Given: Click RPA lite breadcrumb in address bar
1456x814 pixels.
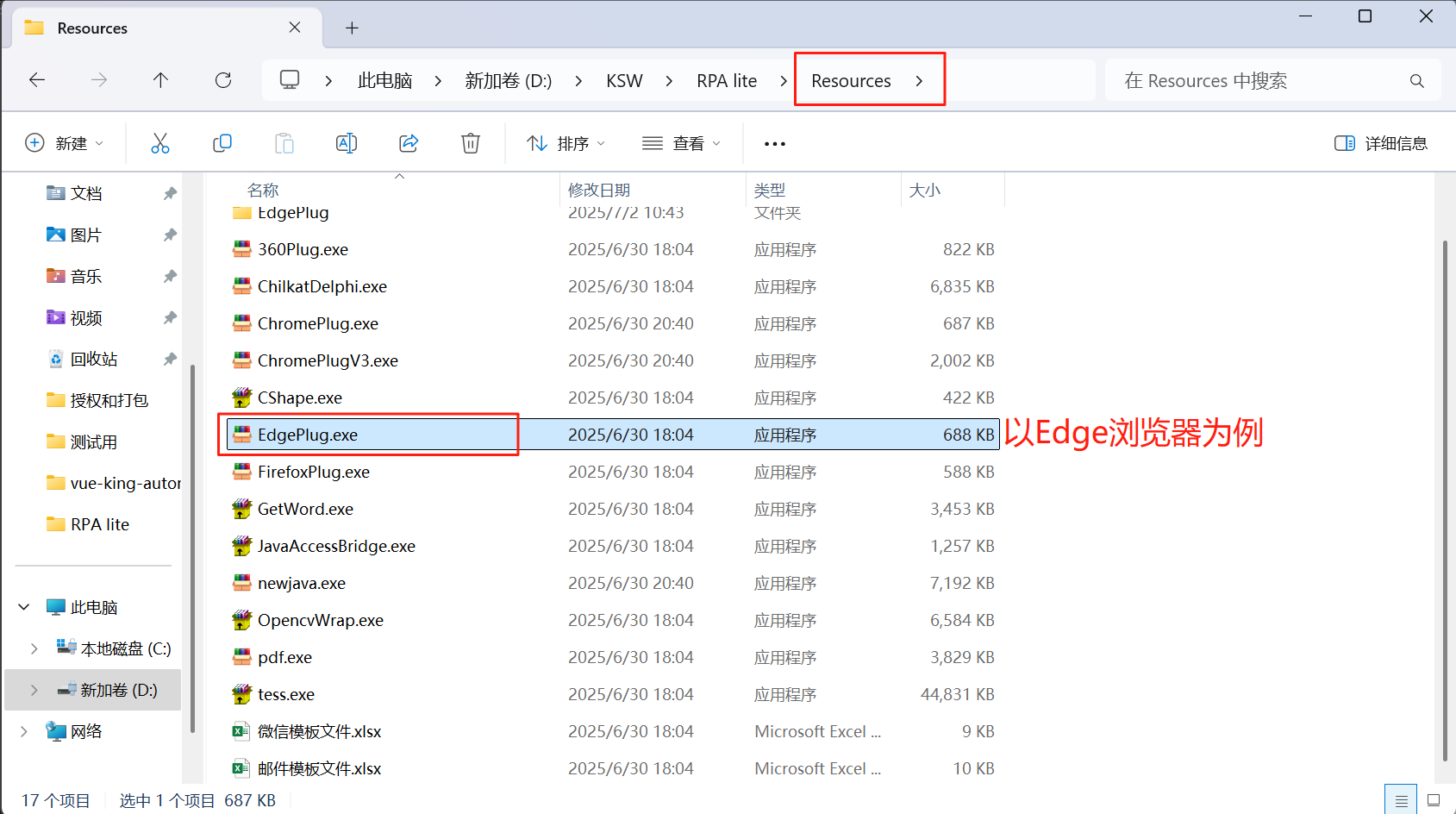Looking at the screenshot, I should [x=727, y=81].
